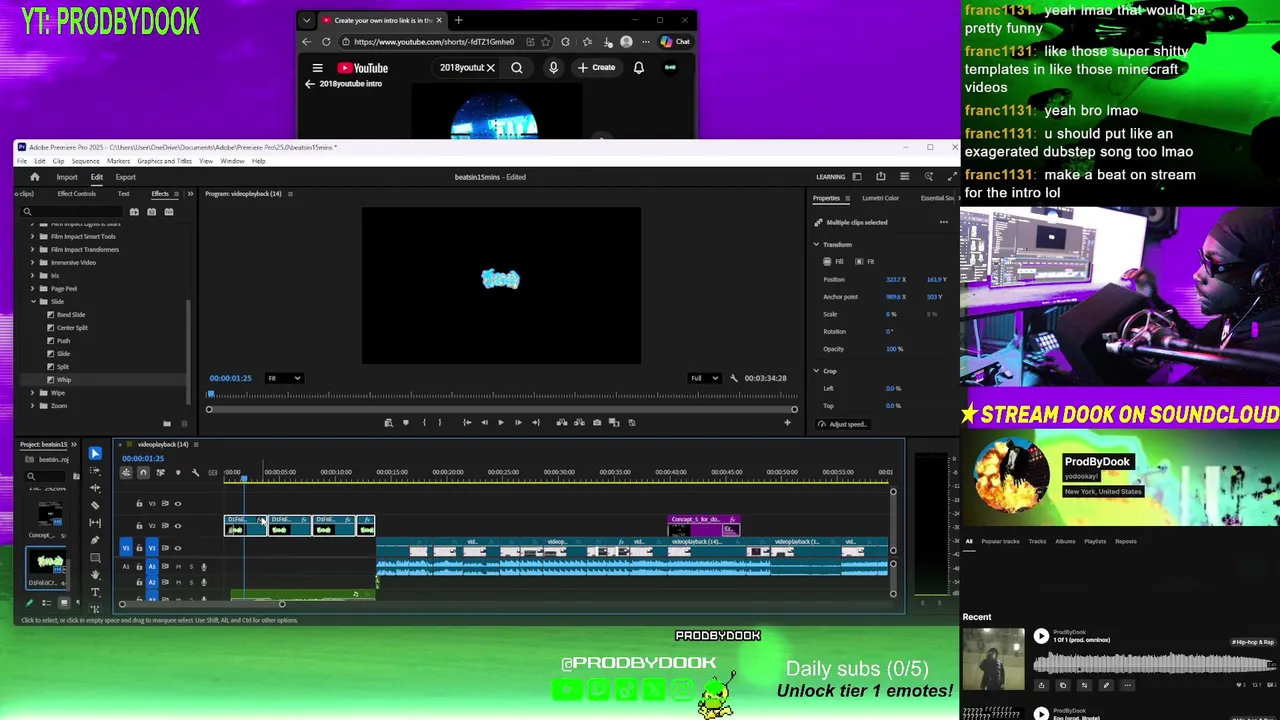The height and width of the screenshot is (720, 1280).
Task: Open the Sequence menu
Action: [85, 161]
